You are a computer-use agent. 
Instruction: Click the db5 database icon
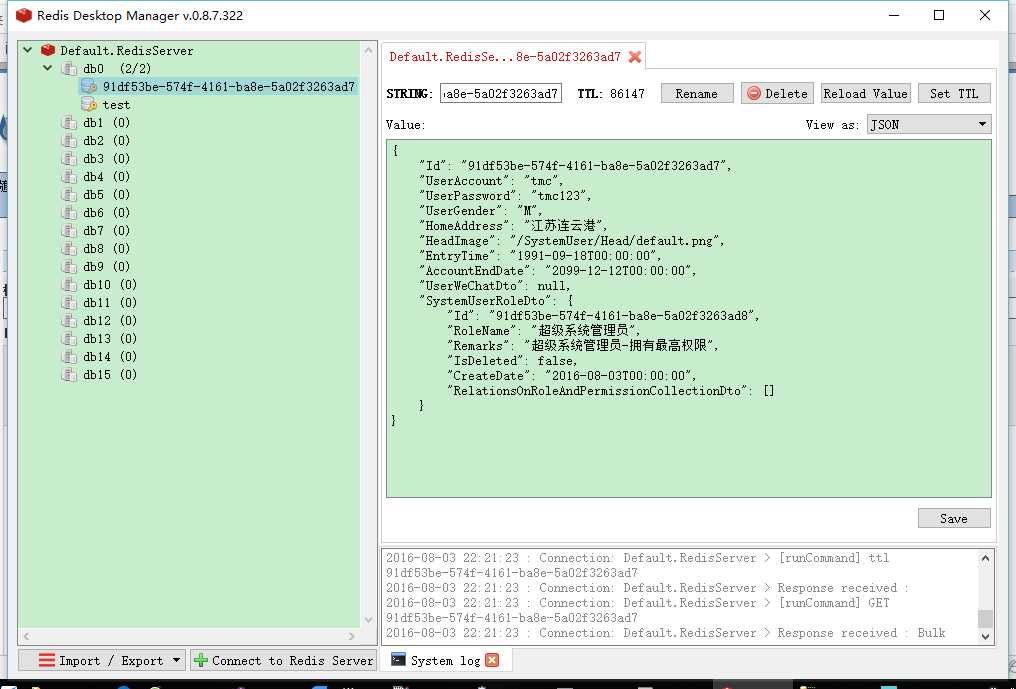pos(69,194)
